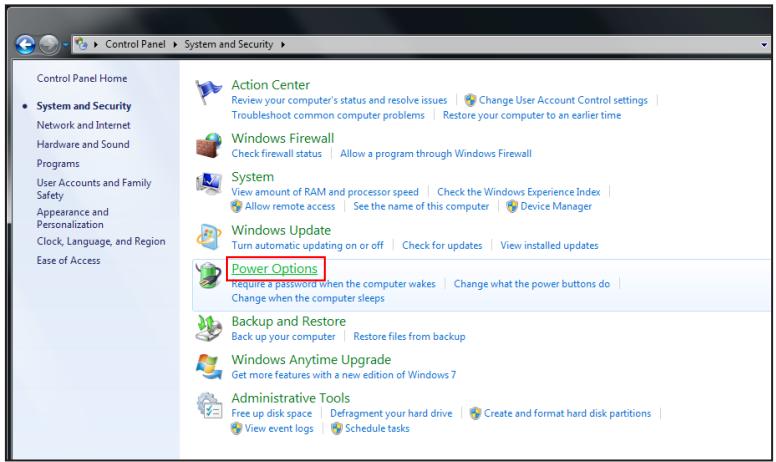Expand the arrow after Control Panel breadcrumb
The image size is (776, 462).
tap(175, 45)
